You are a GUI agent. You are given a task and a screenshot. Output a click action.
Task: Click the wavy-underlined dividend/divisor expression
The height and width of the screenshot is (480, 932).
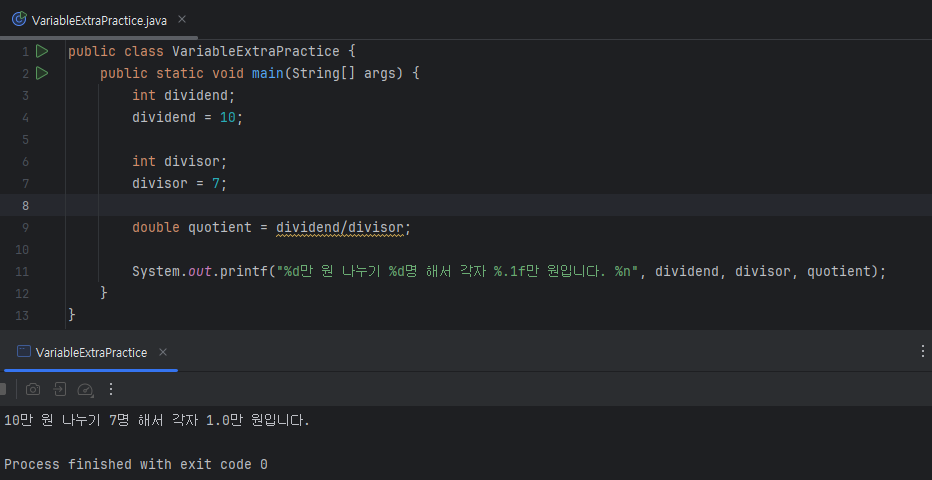point(339,228)
